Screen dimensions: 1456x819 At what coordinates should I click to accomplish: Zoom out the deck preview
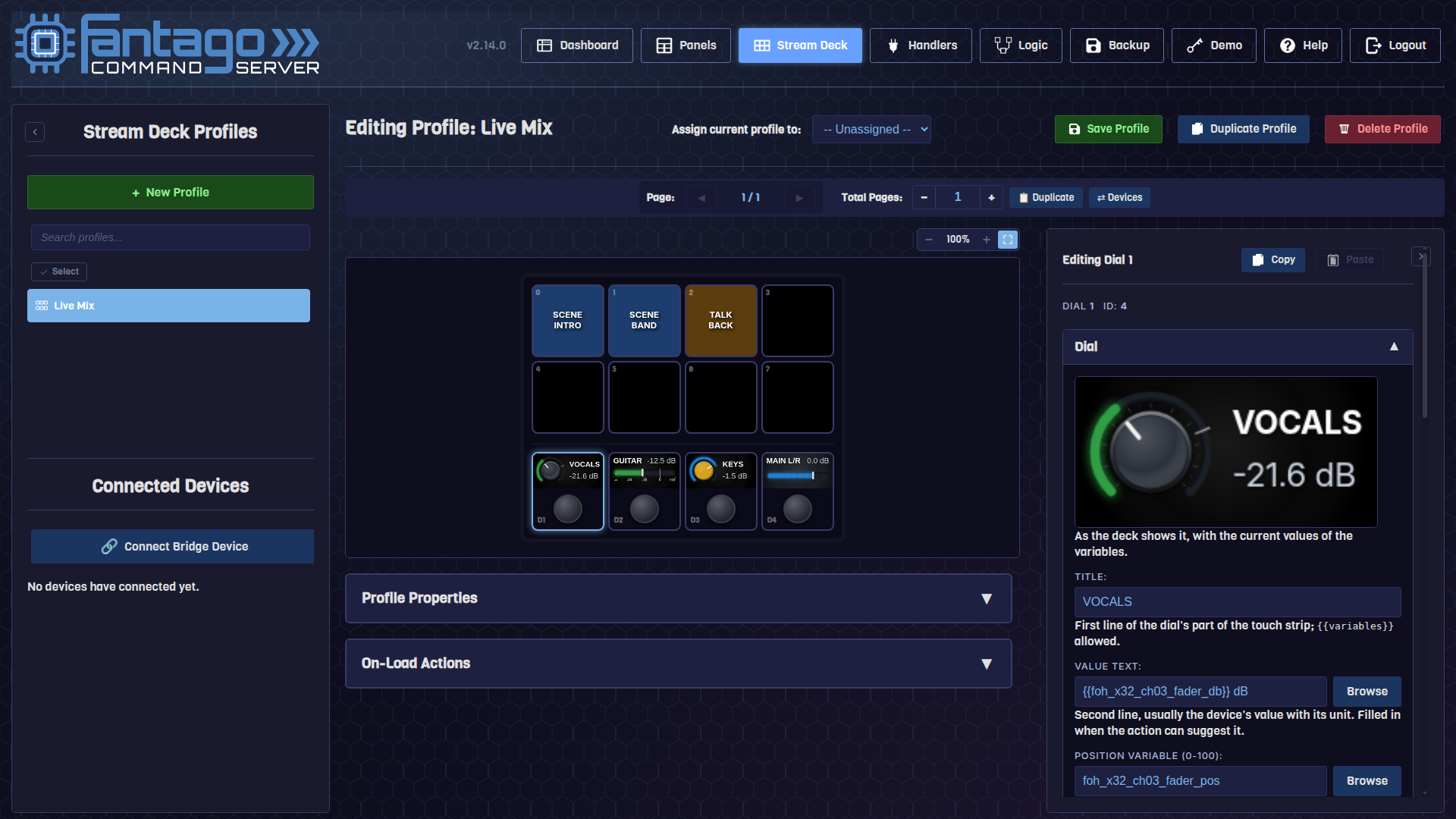point(929,240)
